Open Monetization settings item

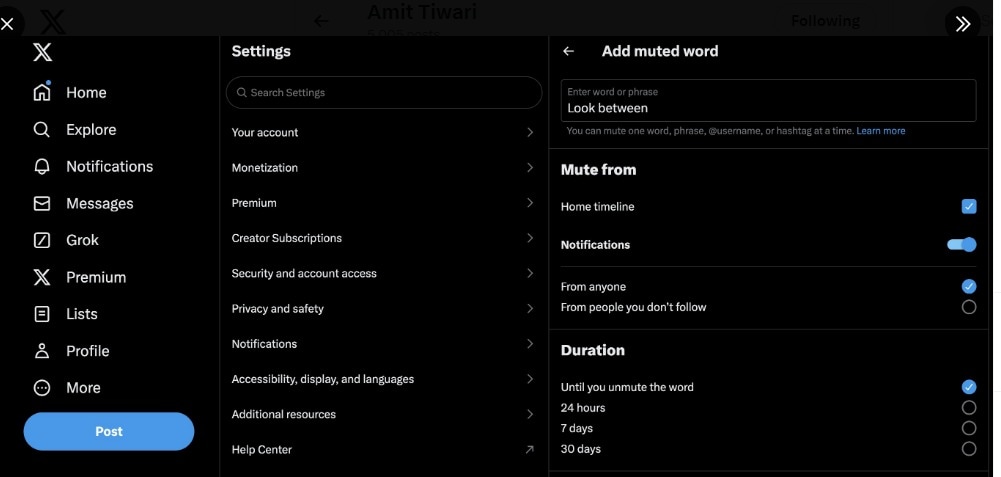point(383,168)
